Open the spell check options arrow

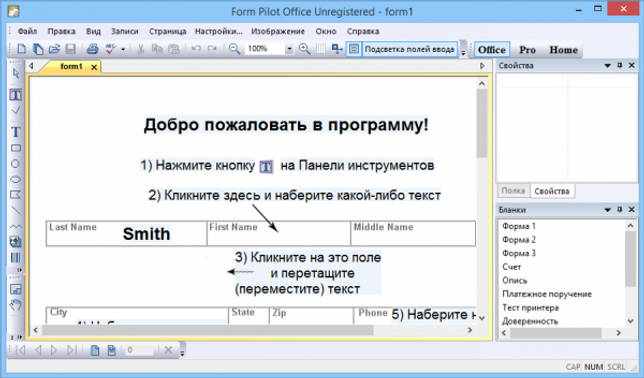pyautogui.click(x=123, y=50)
